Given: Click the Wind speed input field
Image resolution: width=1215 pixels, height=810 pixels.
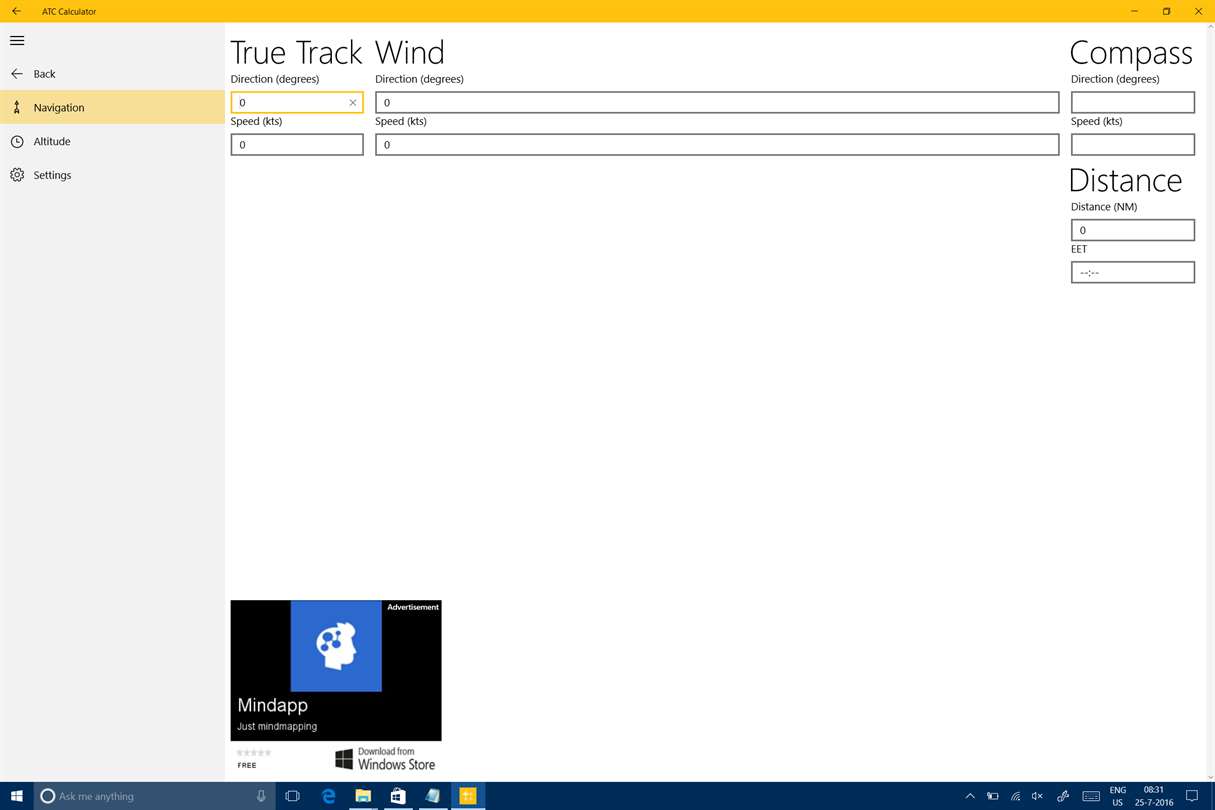Looking at the screenshot, I should [x=717, y=144].
